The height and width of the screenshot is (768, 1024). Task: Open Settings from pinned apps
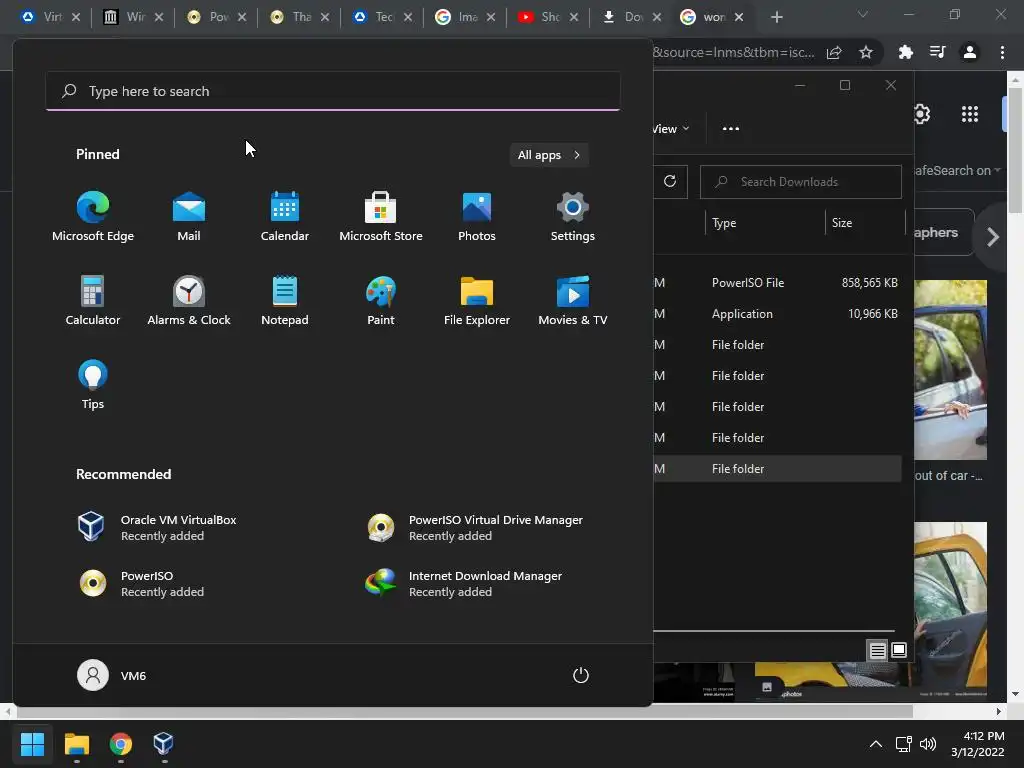[x=573, y=217]
